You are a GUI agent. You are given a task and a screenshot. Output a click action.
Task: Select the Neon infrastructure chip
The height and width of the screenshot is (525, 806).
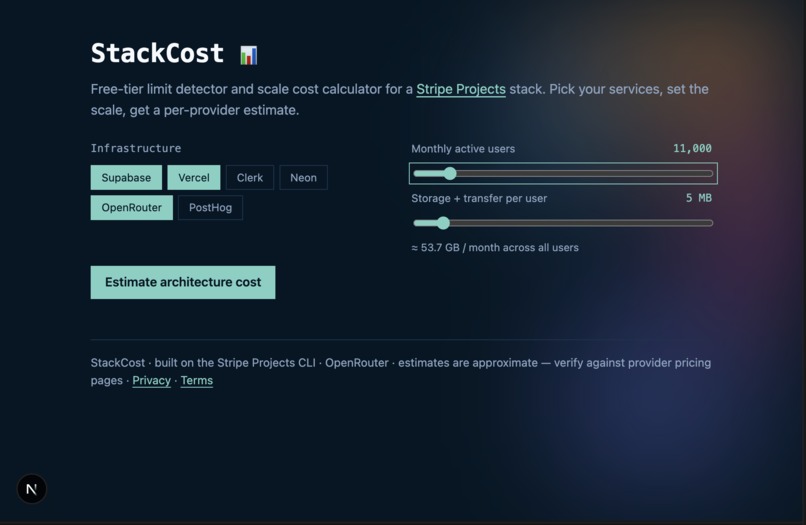(x=303, y=177)
